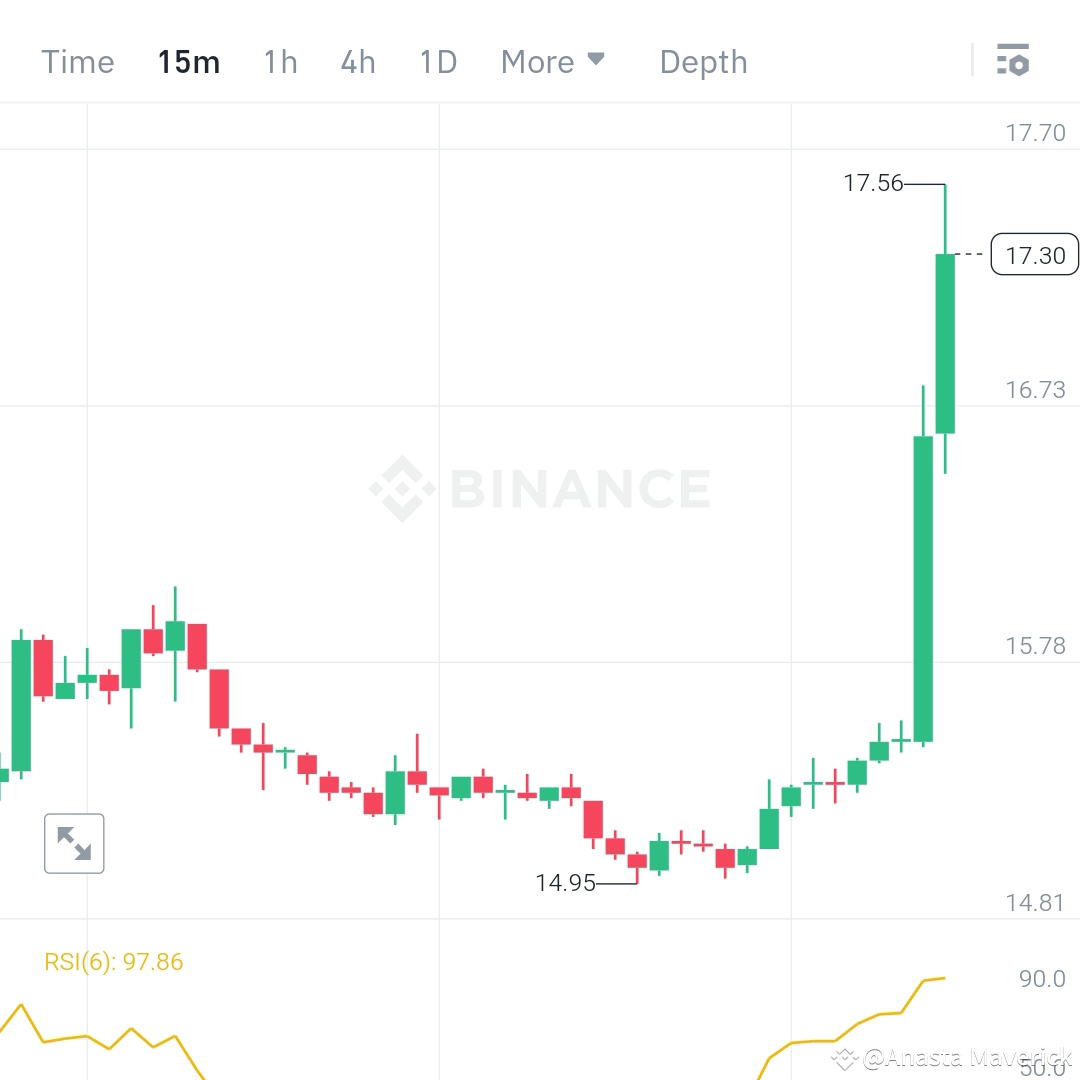The image size is (1080, 1080).
Task: Enable the 1h timeframe
Action: 280,61
